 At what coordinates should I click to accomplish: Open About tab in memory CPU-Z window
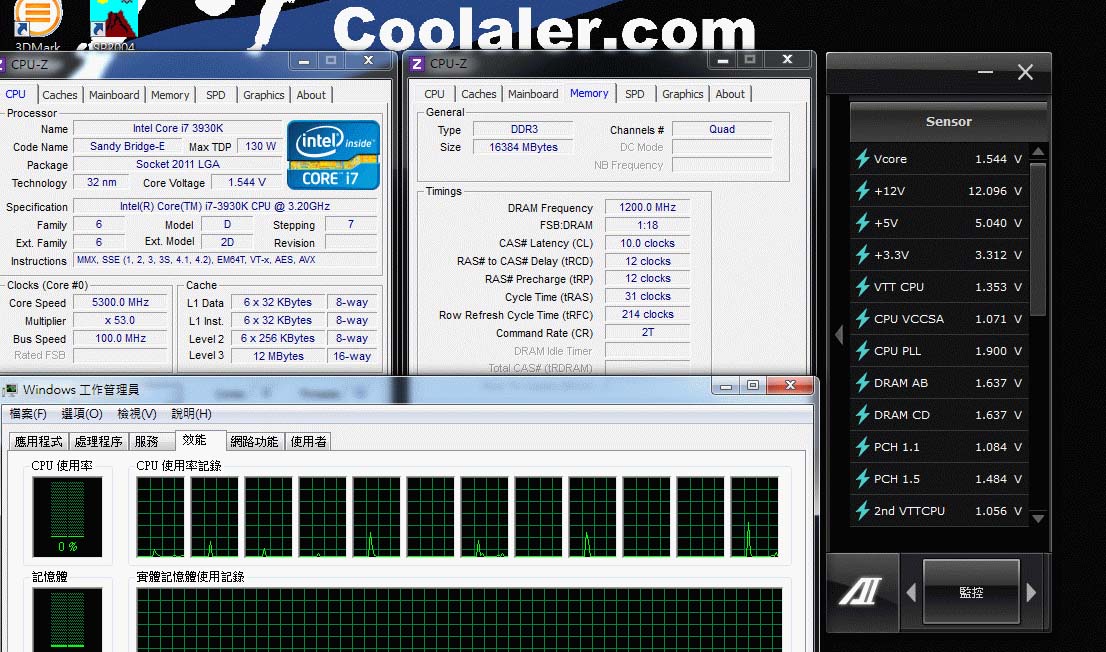730,94
